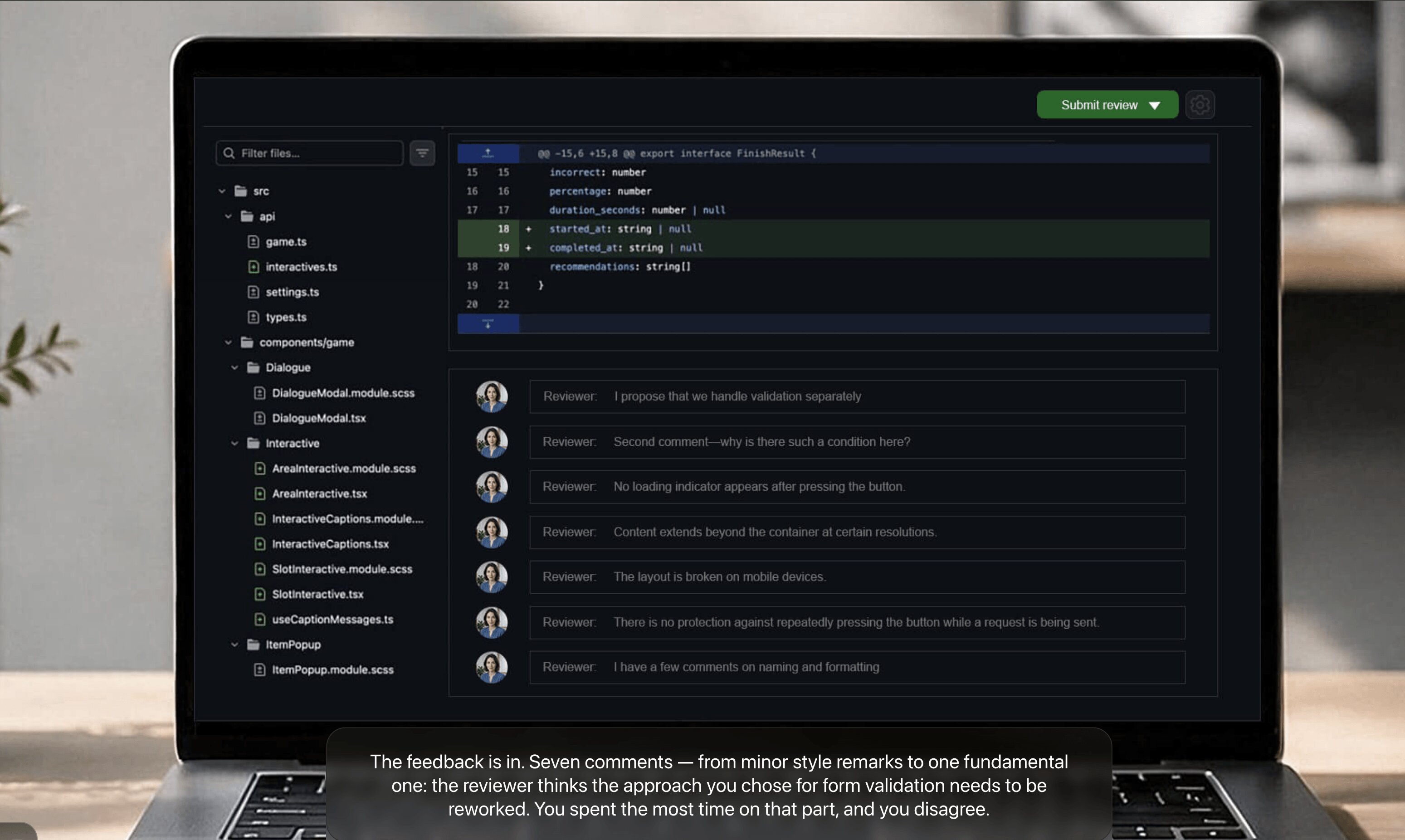Collapse the src folder

[x=222, y=191]
